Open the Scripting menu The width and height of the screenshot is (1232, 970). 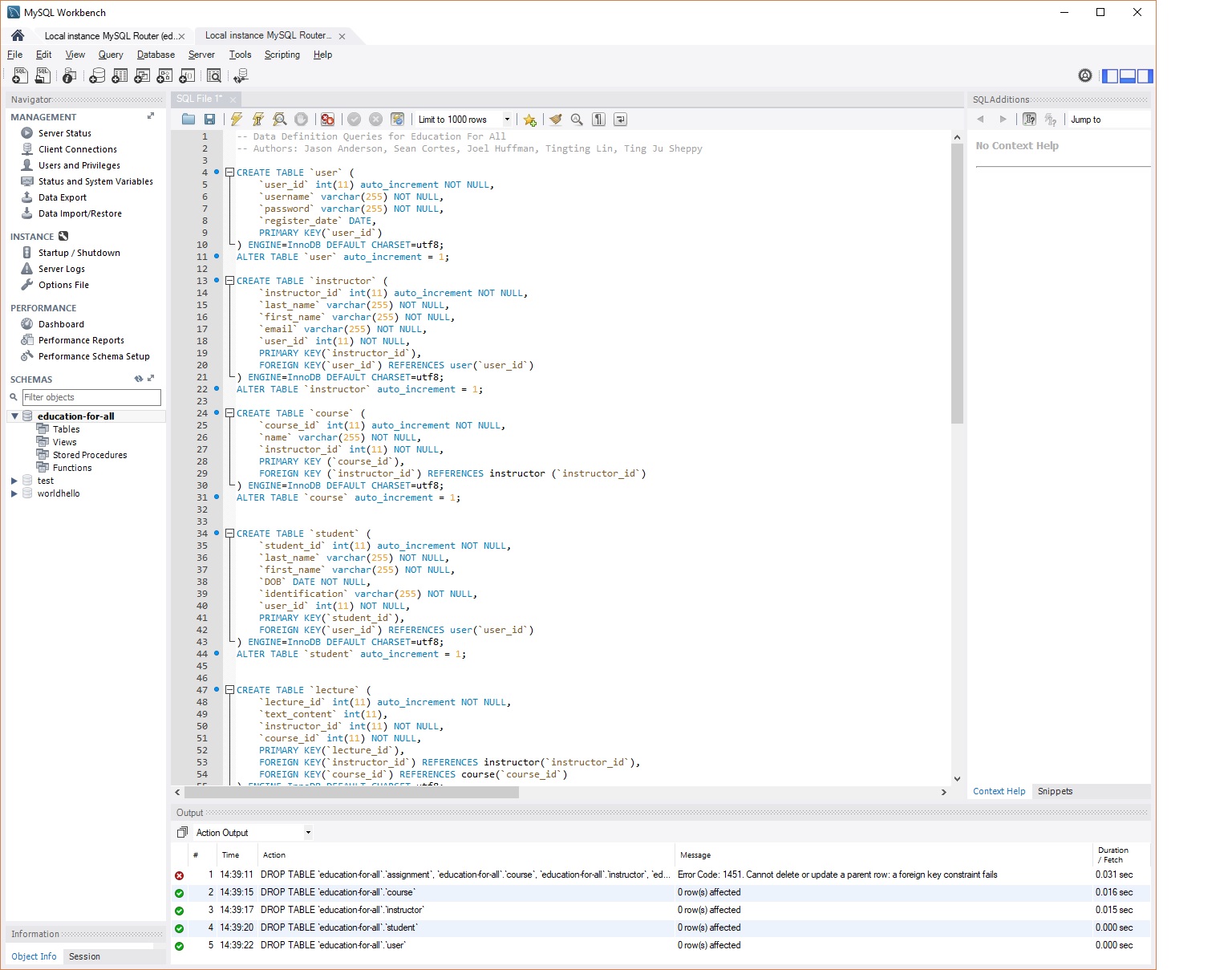pos(282,55)
